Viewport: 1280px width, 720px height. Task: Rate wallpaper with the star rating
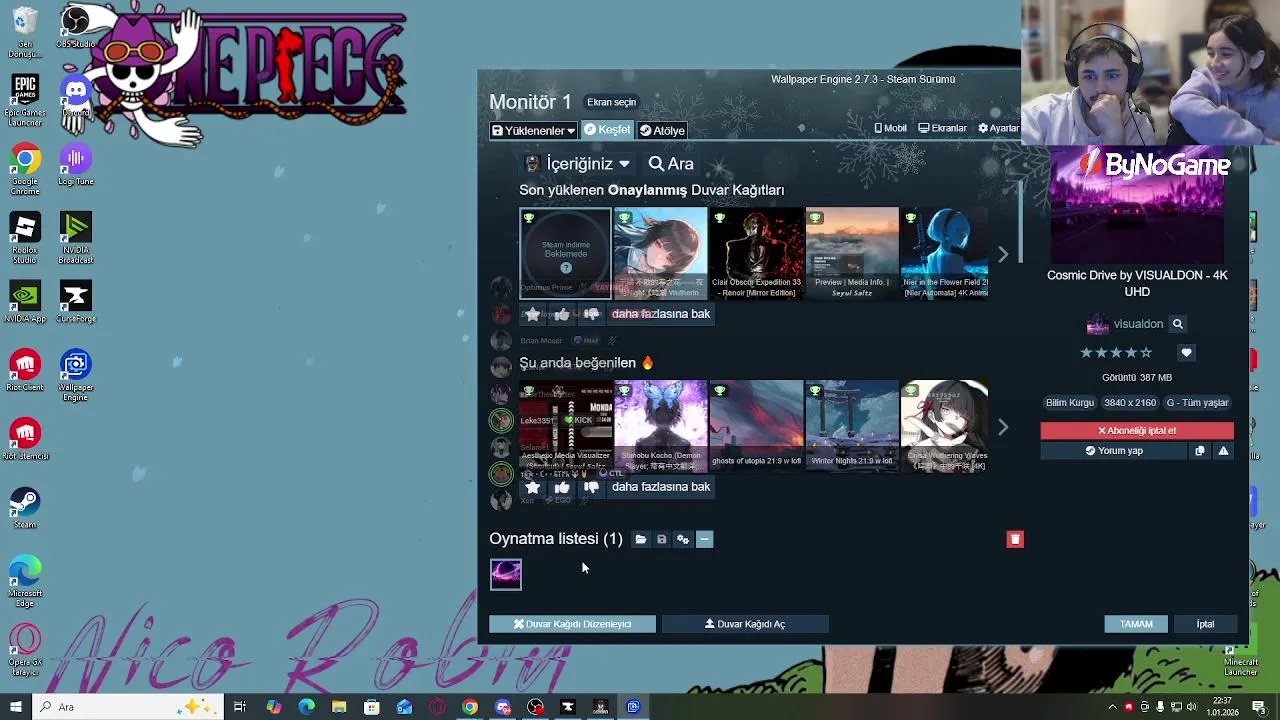tap(1116, 353)
